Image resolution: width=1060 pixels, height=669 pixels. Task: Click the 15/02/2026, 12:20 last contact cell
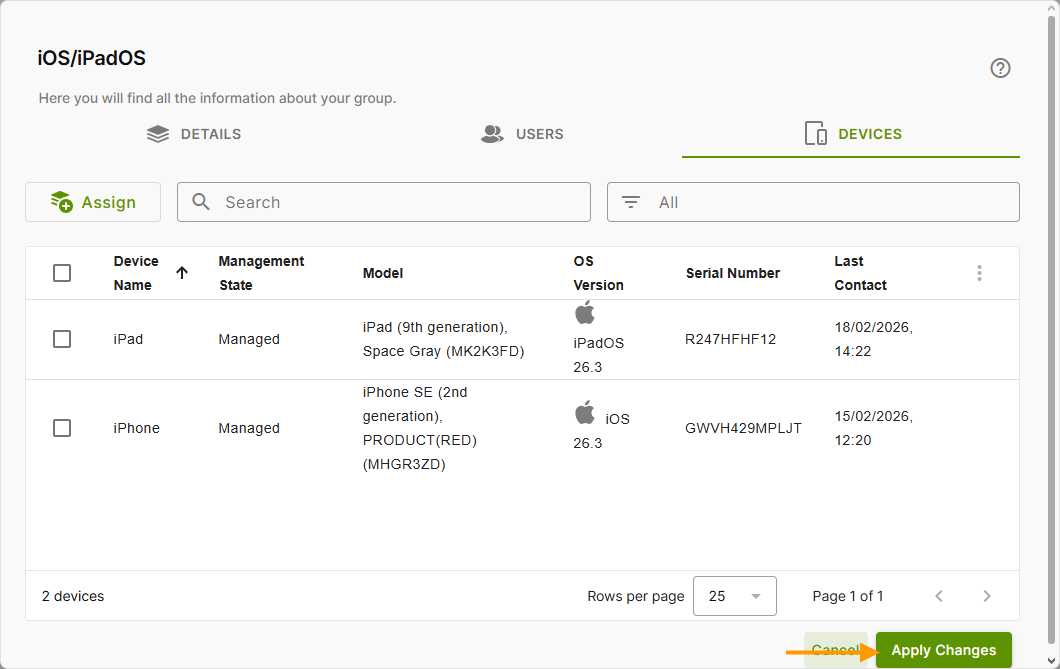pos(873,428)
